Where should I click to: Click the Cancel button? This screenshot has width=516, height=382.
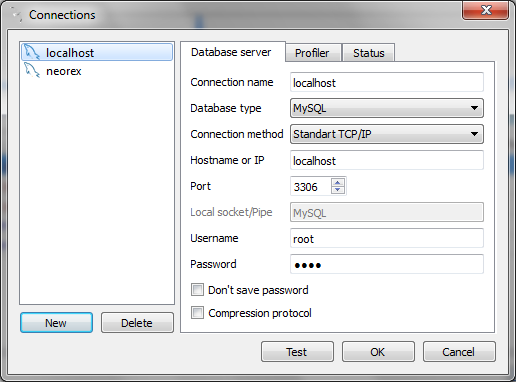(x=459, y=352)
